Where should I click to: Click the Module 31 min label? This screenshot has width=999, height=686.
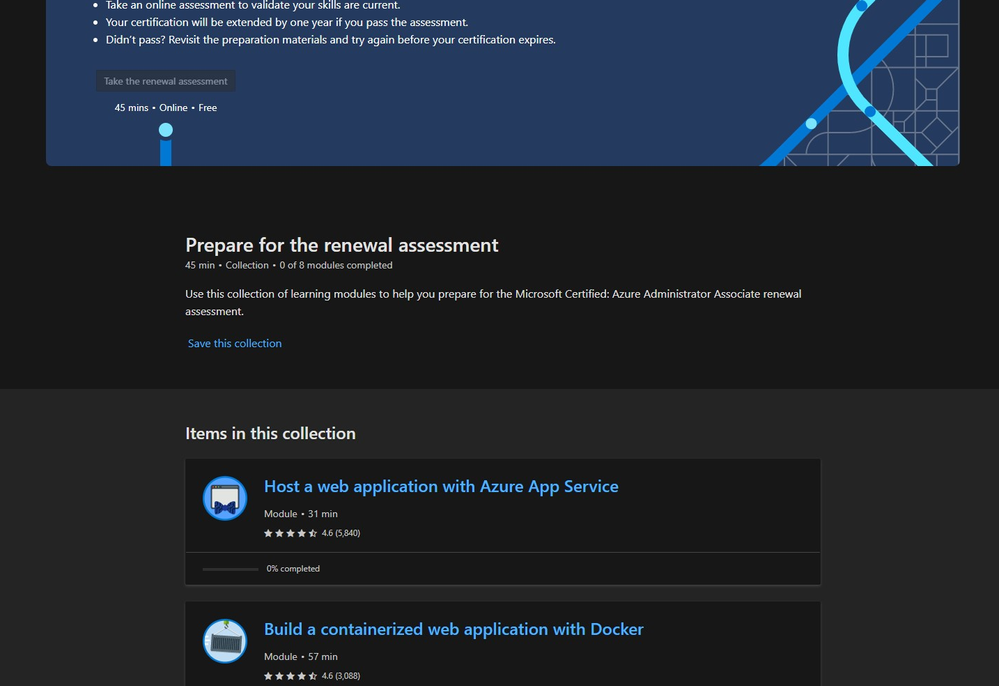301,513
